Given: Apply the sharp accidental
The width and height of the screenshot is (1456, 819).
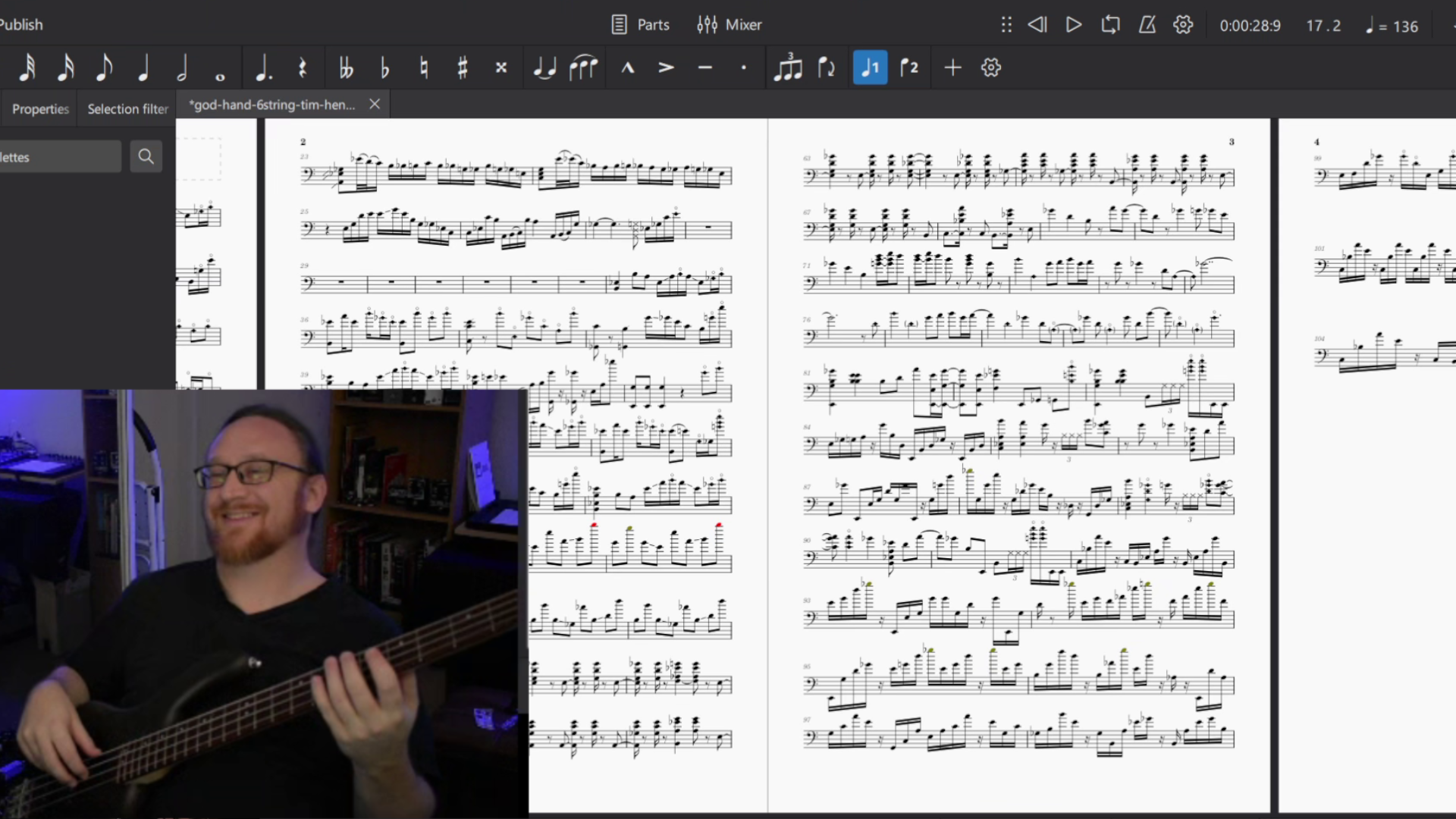Looking at the screenshot, I should click(462, 68).
